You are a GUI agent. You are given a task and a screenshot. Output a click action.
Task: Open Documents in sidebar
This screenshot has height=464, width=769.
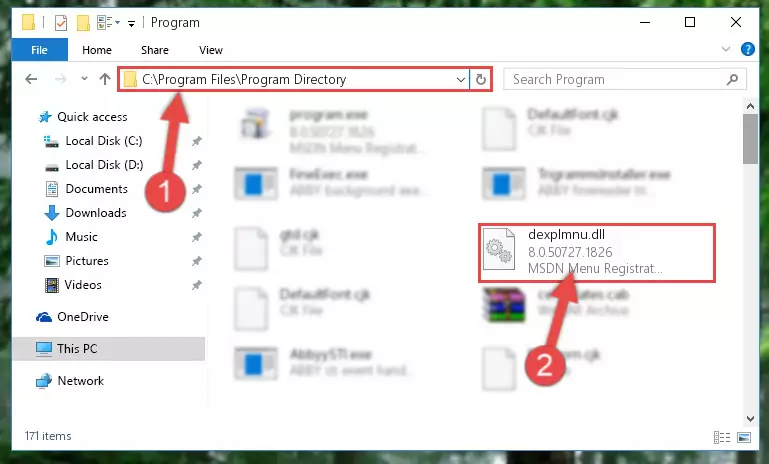coord(96,189)
